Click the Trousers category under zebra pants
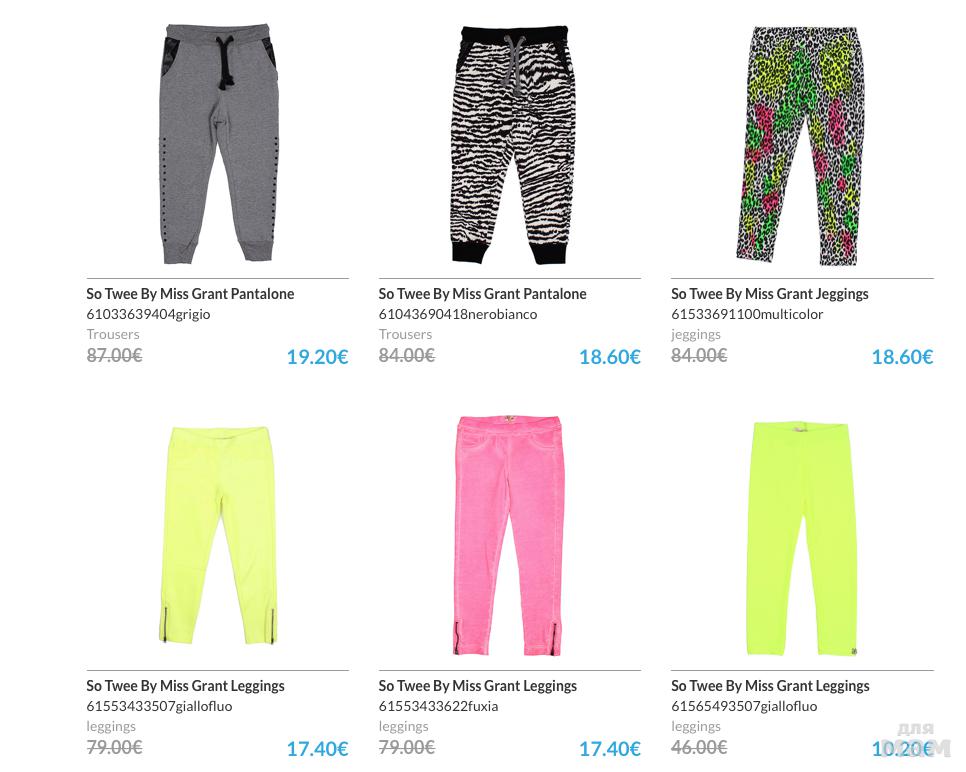The image size is (966, 772). click(405, 335)
